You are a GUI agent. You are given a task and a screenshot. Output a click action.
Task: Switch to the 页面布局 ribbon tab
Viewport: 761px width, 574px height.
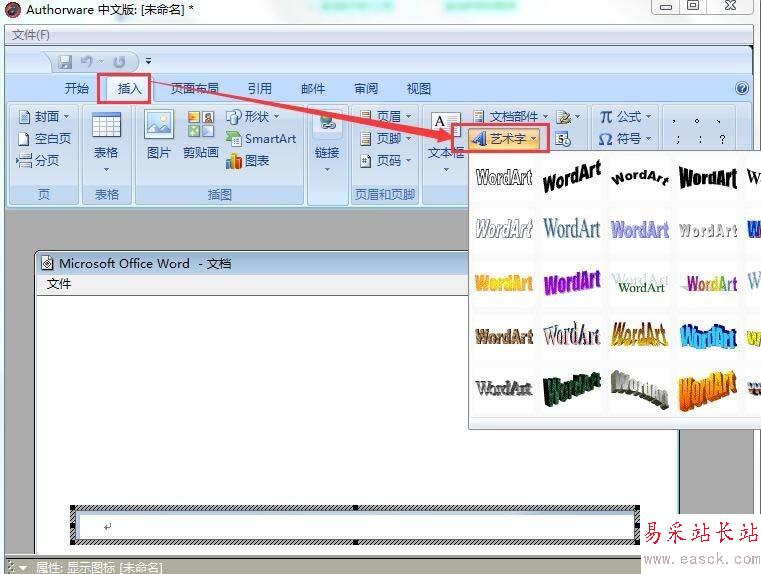[x=194, y=88]
